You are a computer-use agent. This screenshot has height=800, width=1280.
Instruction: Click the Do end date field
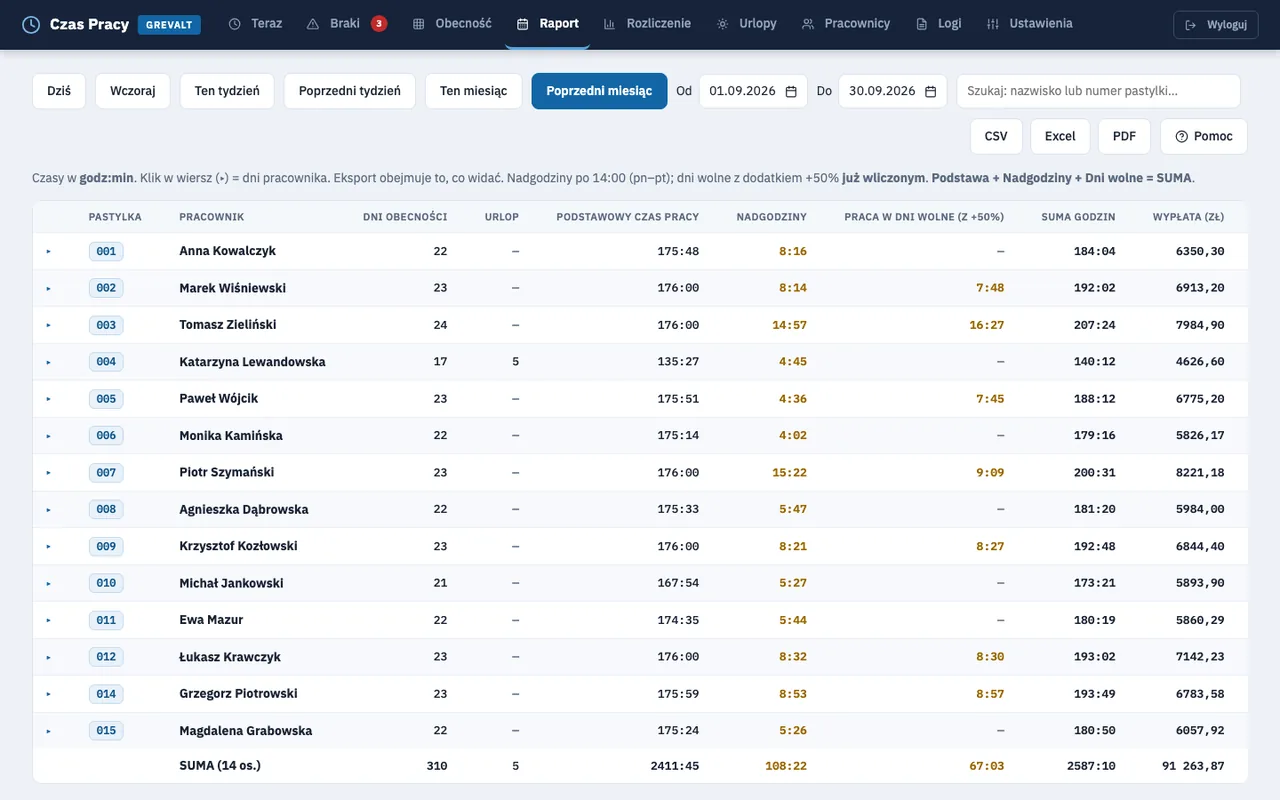pyautogui.click(x=892, y=91)
